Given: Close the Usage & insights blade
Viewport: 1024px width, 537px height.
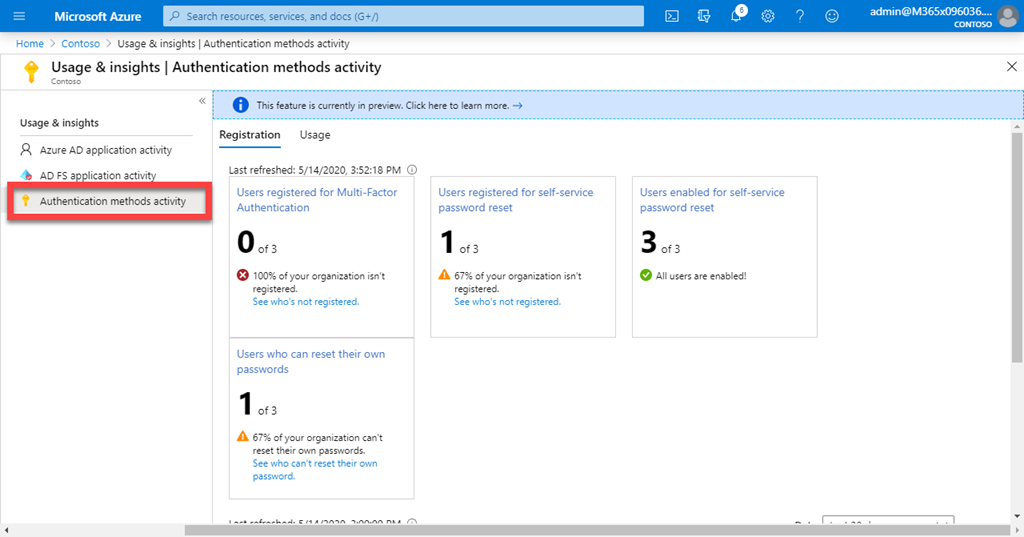Looking at the screenshot, I should pos(1010,66).
